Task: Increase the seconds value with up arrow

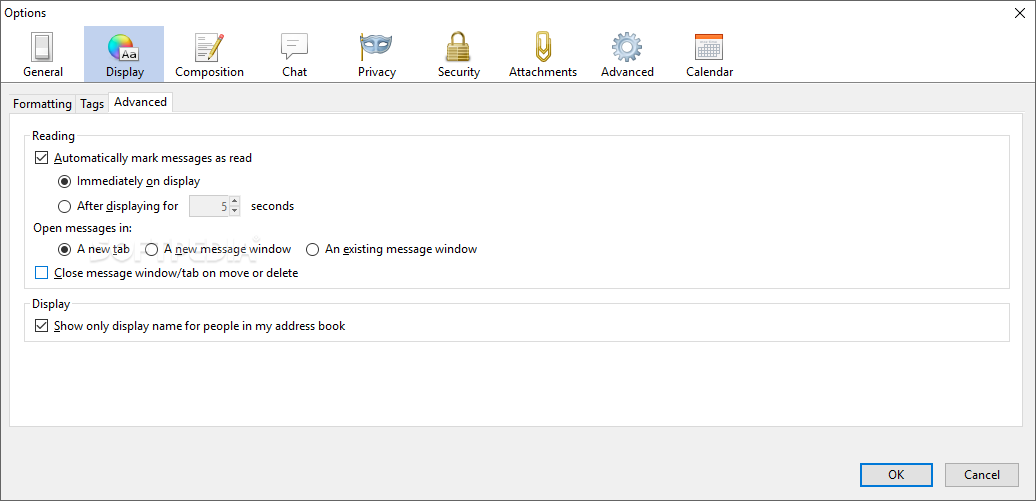Action: click(x=235, y=201)
